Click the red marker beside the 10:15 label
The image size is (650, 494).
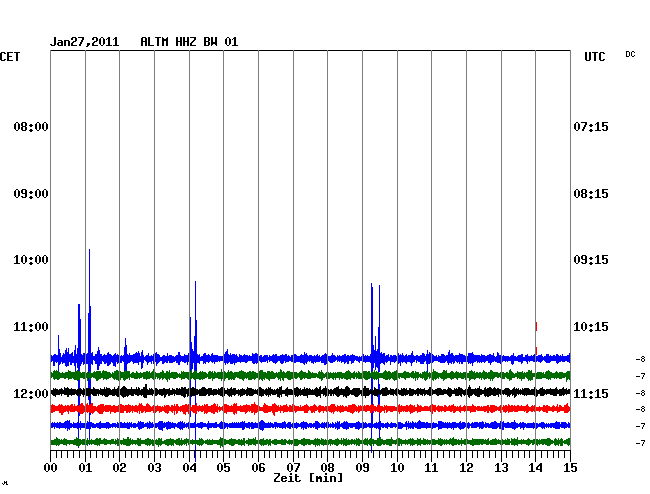click(536, 327)
